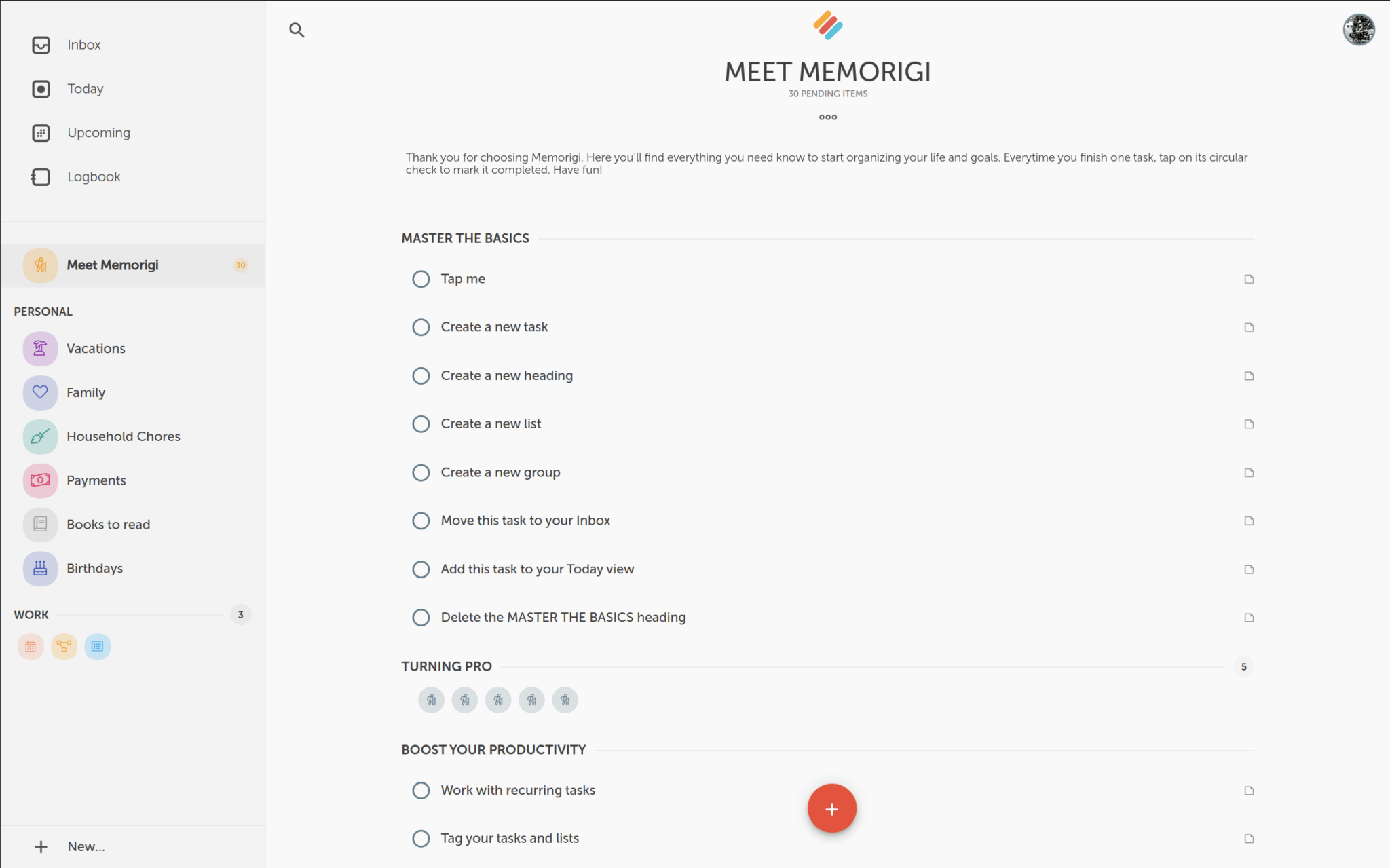Click the Master the Basics heading
This screenshot has height=868, width=1390.
(465, 238)
